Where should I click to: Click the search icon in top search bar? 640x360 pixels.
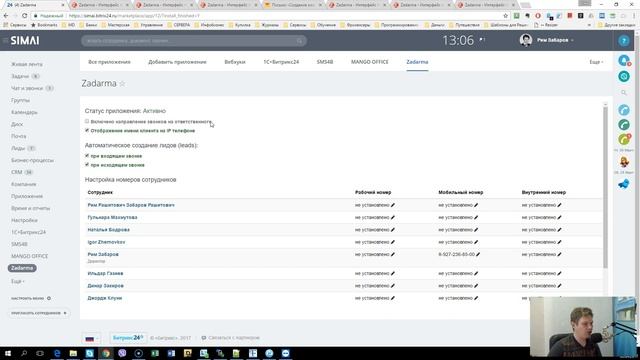pyautogui.click(x=299, y=41)
